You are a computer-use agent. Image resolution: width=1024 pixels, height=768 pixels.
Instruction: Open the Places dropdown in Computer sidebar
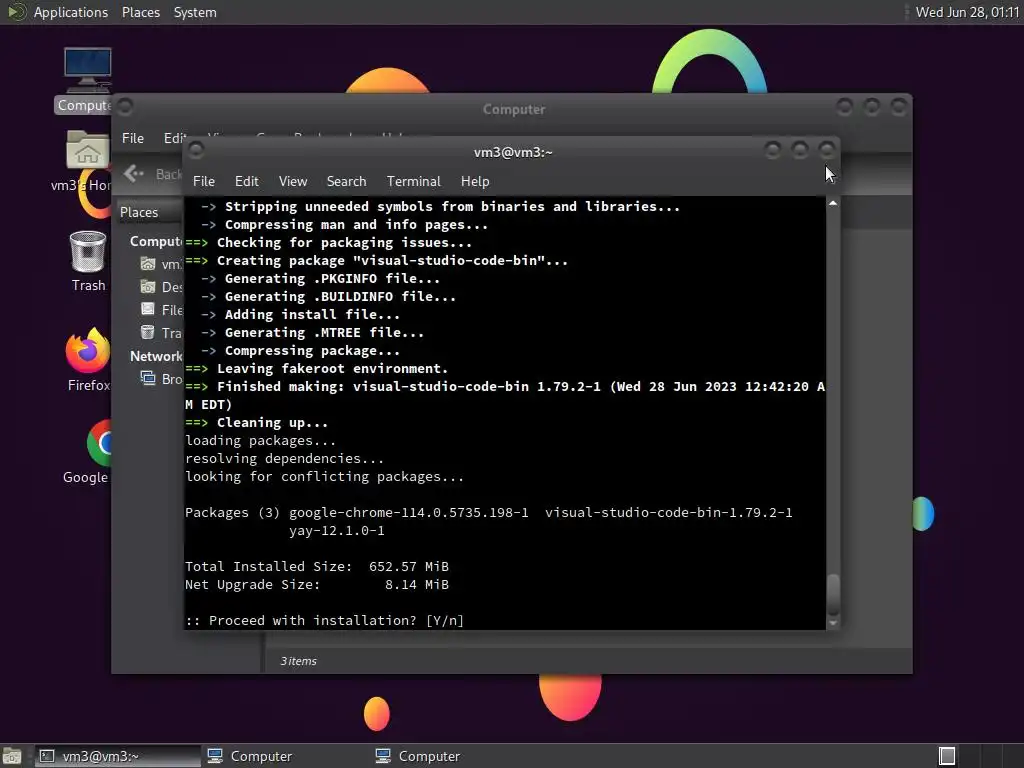pyautogui.click(x=150, y=212)
